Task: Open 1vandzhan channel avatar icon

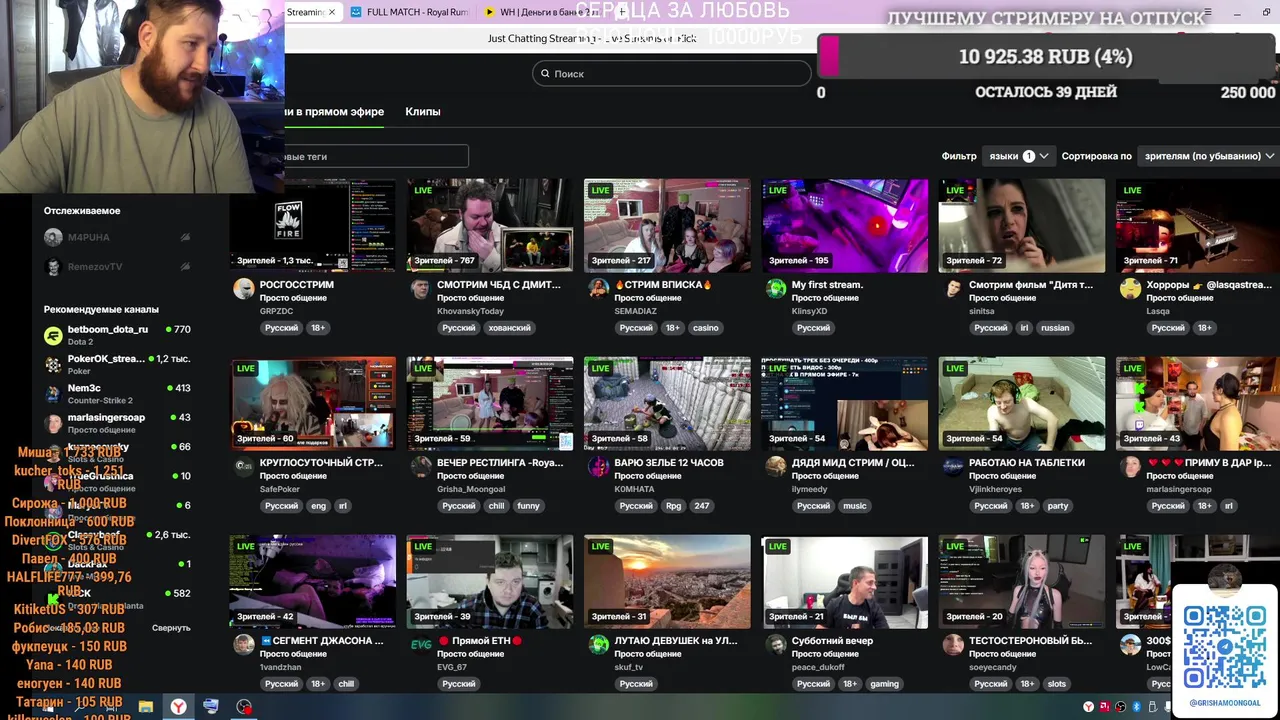Action: pyautogui.click(x=243, y=645)
